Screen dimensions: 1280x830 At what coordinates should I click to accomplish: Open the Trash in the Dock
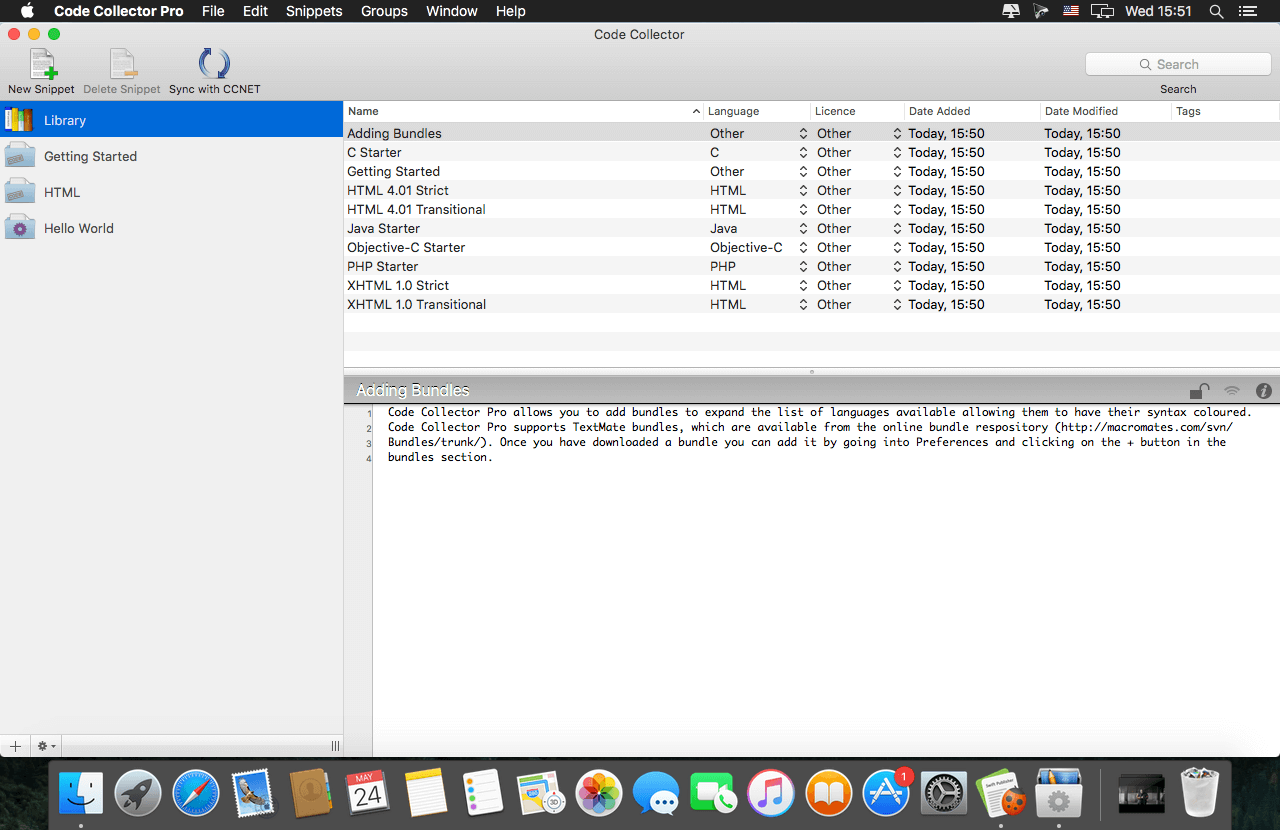[1199, 794]
